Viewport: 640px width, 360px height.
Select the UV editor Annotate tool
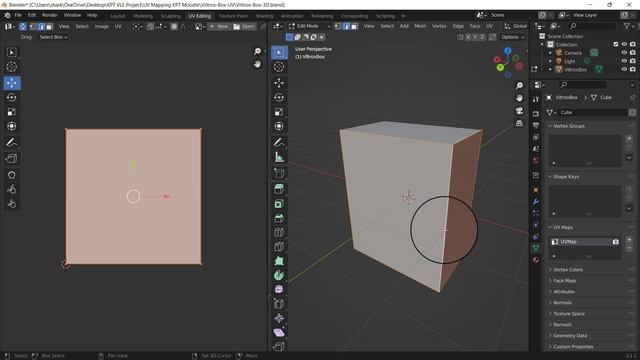(x=11, y=142)
